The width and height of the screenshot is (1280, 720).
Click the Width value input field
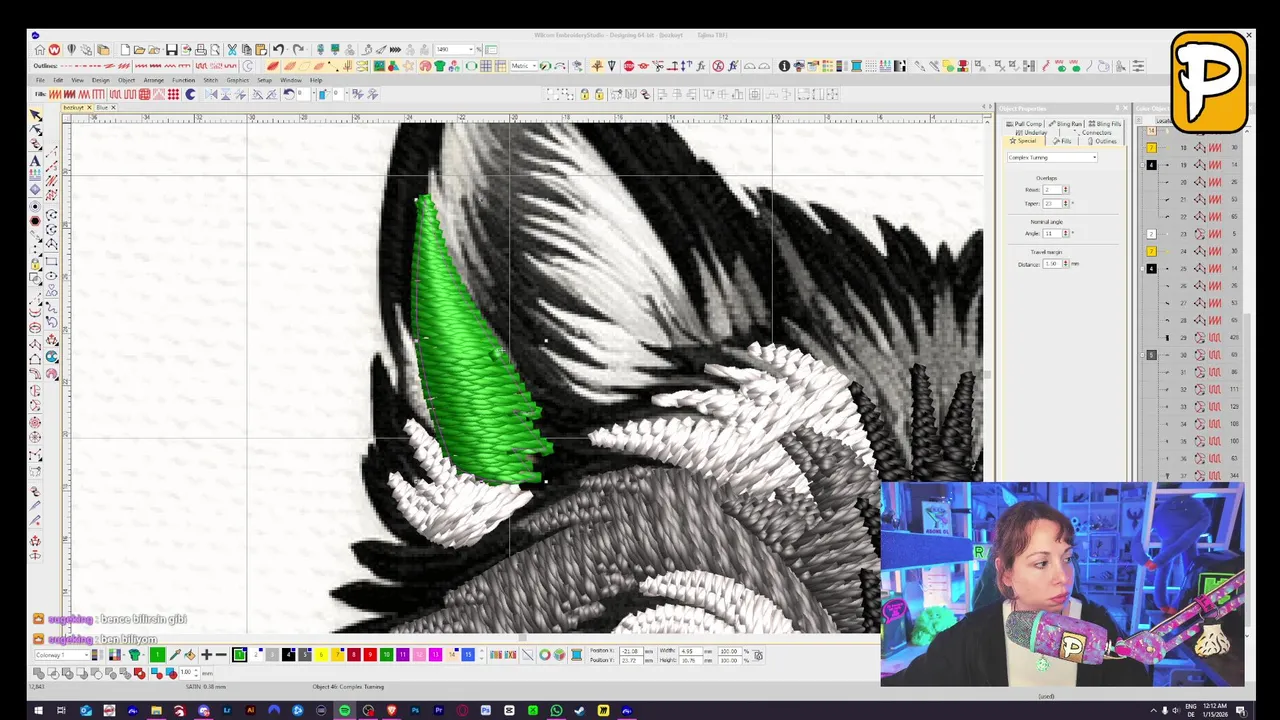(x=690, y=651)
